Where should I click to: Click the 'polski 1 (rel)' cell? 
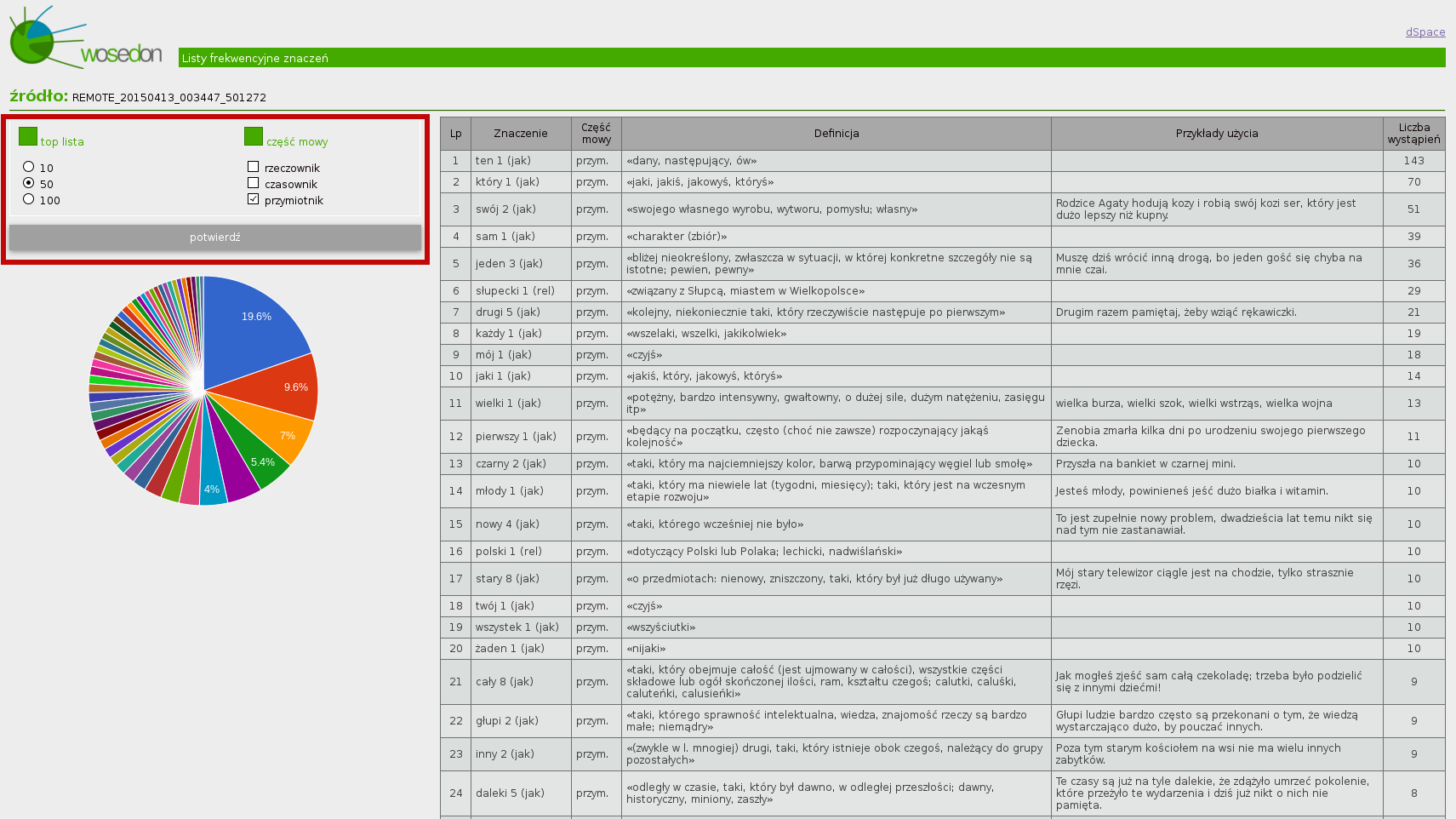[x=521, y=552]
